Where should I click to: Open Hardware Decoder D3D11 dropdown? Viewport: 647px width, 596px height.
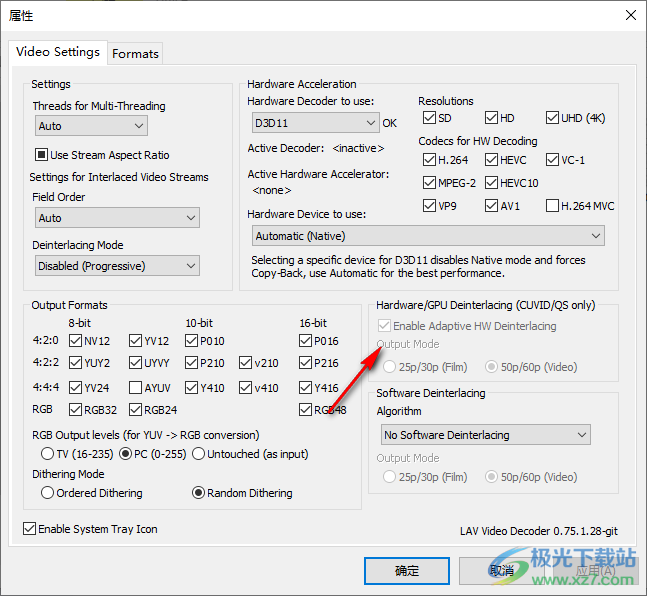click(x=315, y=123)
